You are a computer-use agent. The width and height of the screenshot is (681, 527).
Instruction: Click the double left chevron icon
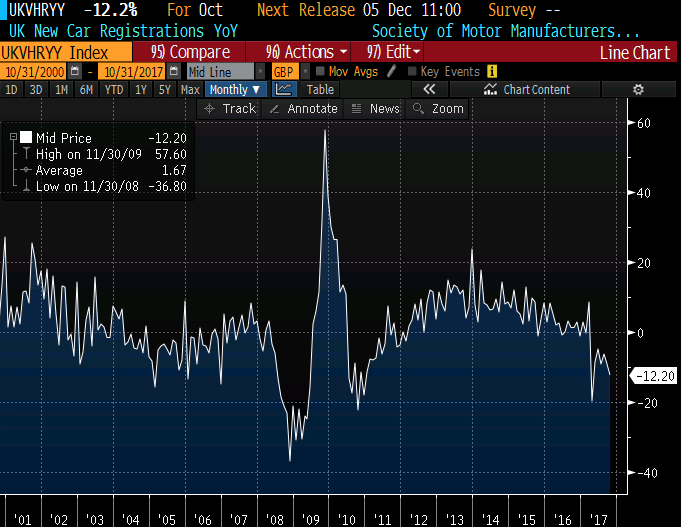(429, 90)
